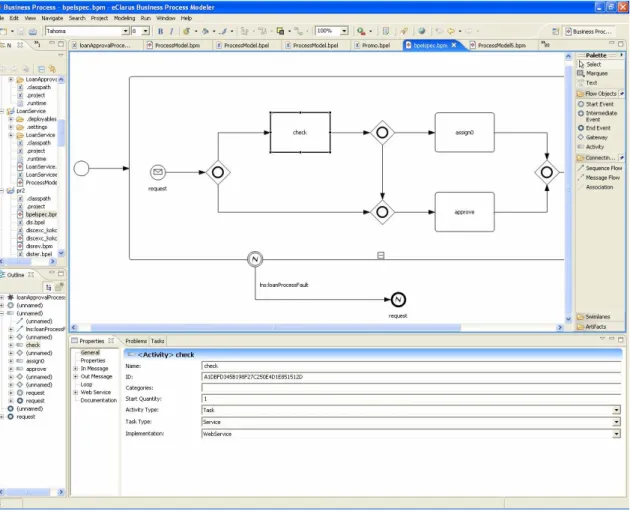Screen dimensions: 630x520
Task: Open the Business Proc... perspective button
Action: click(x=589, y=31)
